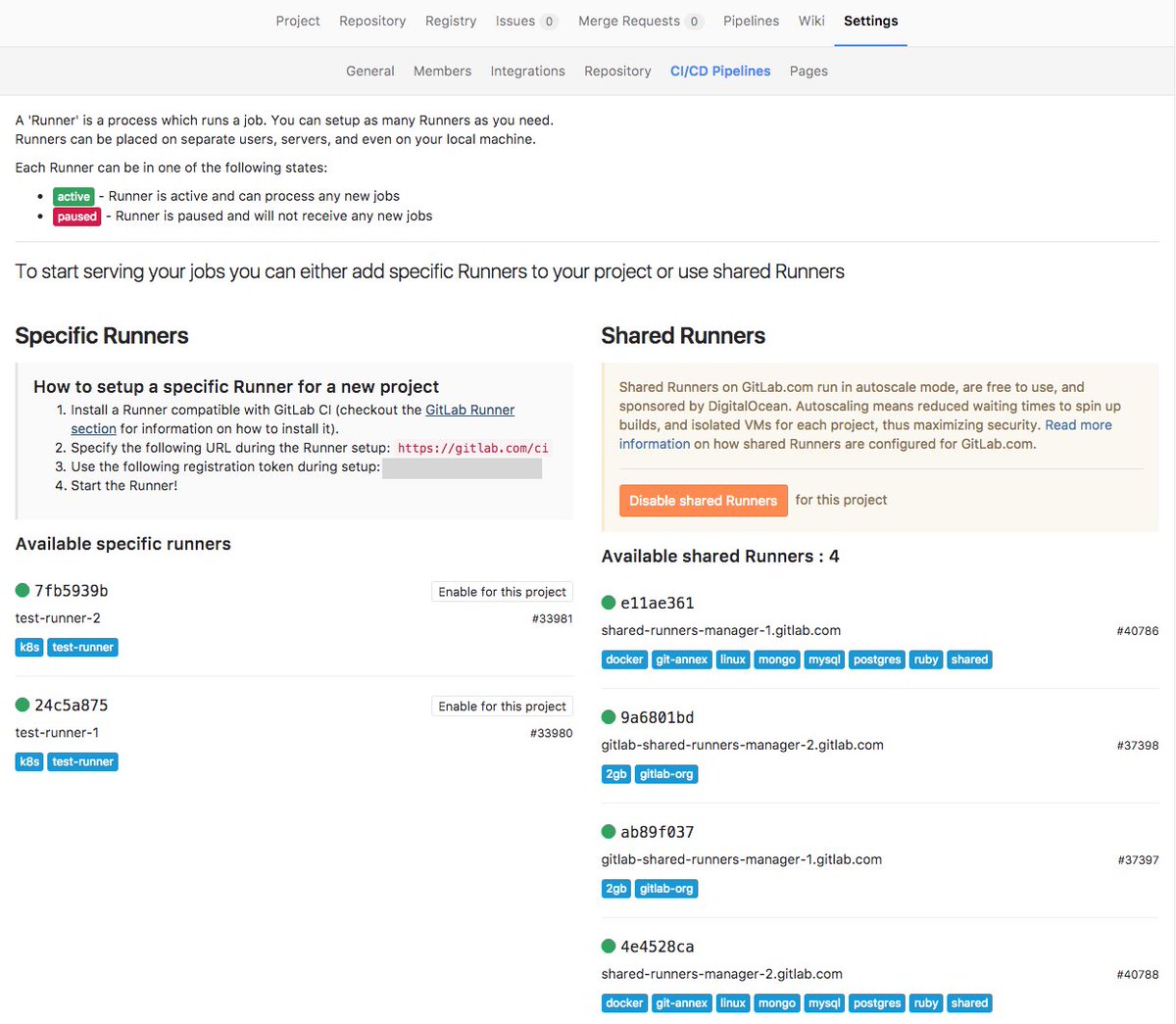Image resolution: width=1176 pixels, height=1024 pixels.
Task: Open General settings sub-tab
Action: click(370, 71)
